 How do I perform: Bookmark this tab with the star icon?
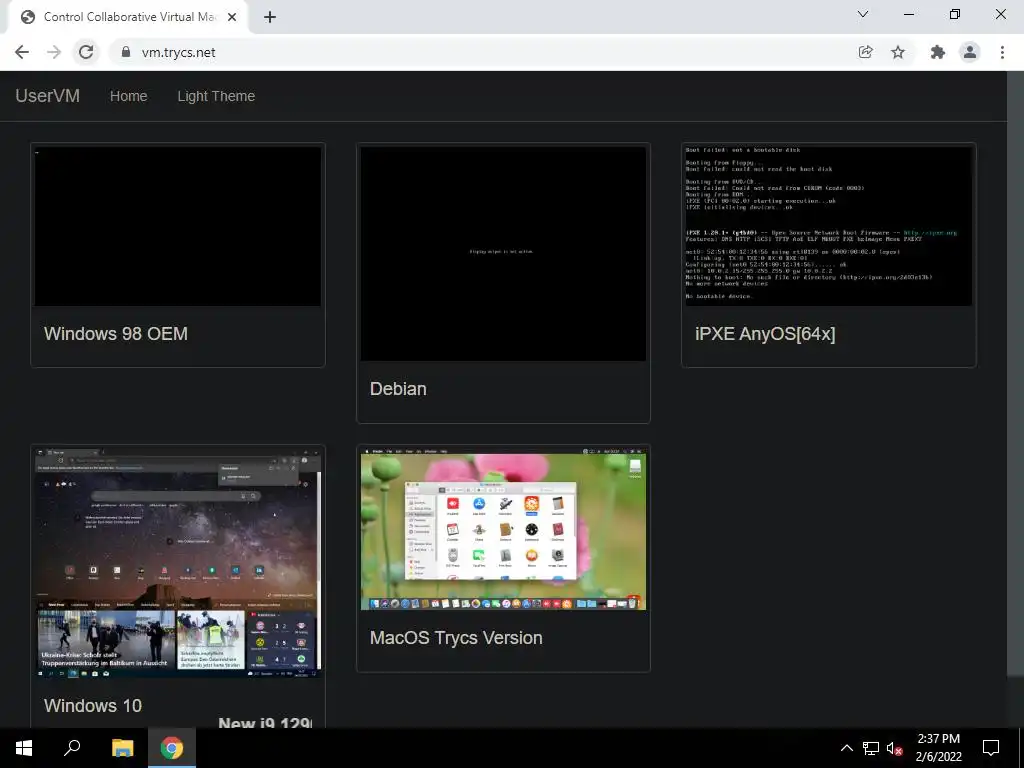pyautogui.click(x=898, y=52)
